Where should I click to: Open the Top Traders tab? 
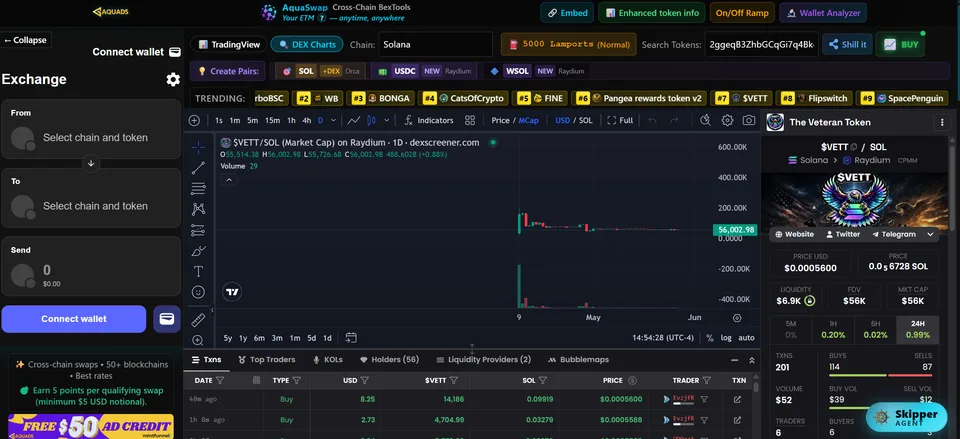[266, 360]
